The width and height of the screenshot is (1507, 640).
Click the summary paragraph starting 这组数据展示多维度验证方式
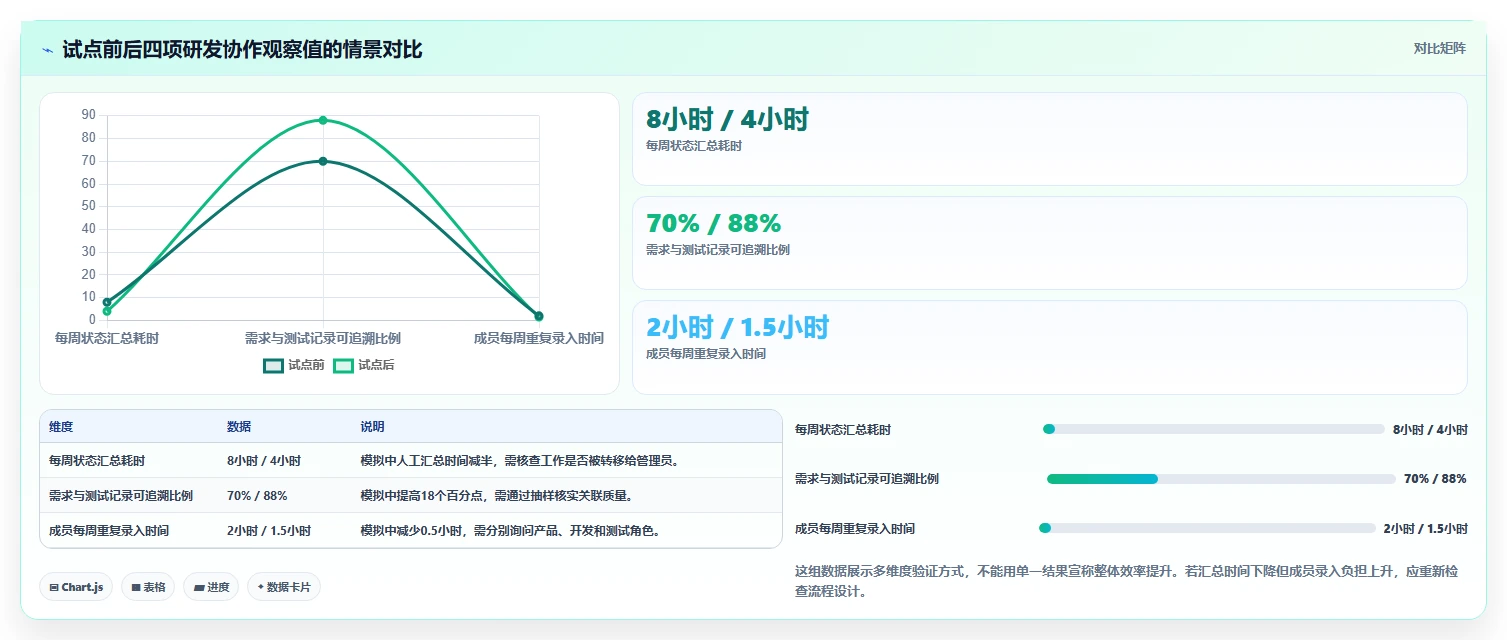[x=1129, y=581]
